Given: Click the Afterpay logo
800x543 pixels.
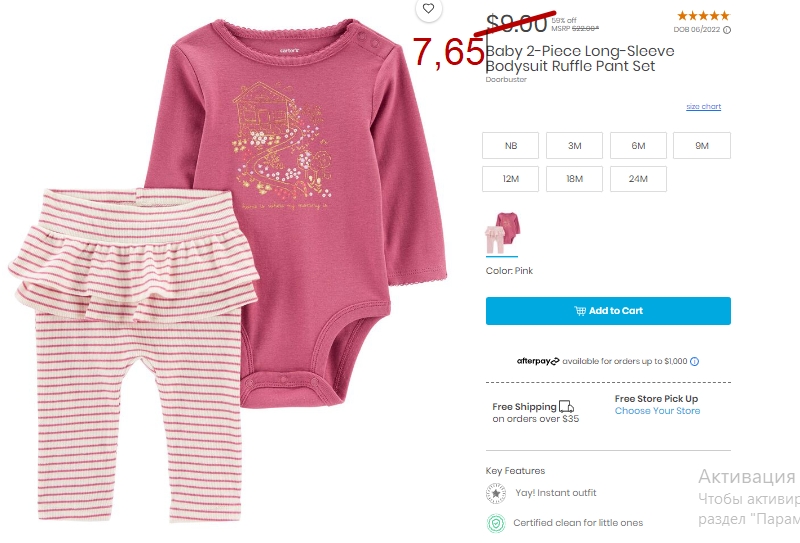Looking at the screenshot, I should [x=538, y=361].
